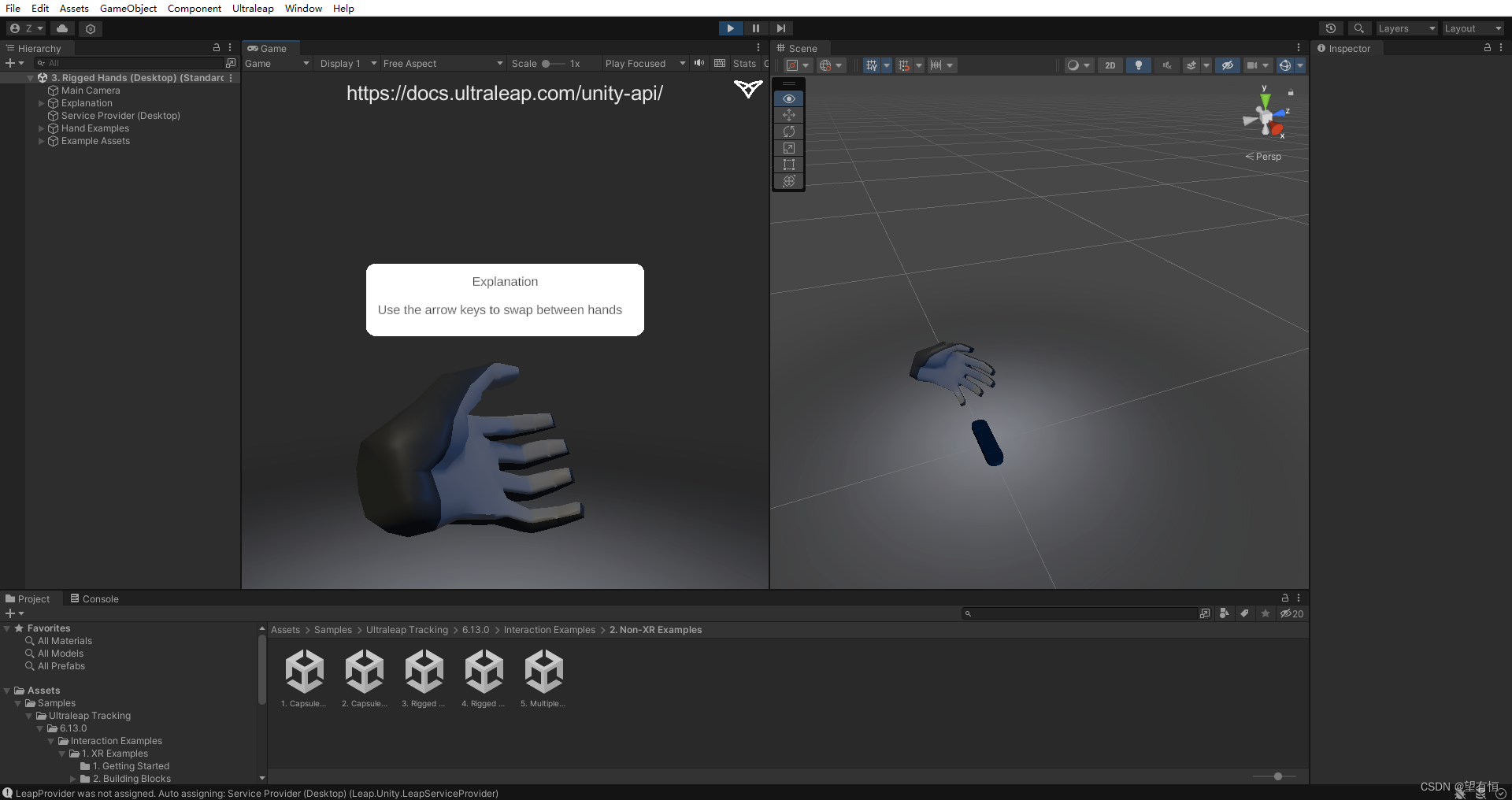Click search by type icon in Project

coord(1225,613)
